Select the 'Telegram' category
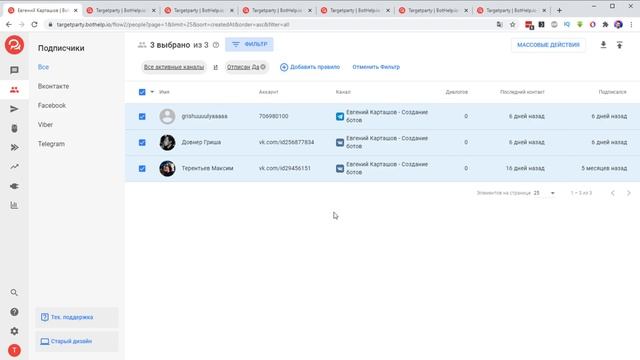This screenshot has width=640, height=360. tap(51, 144)
